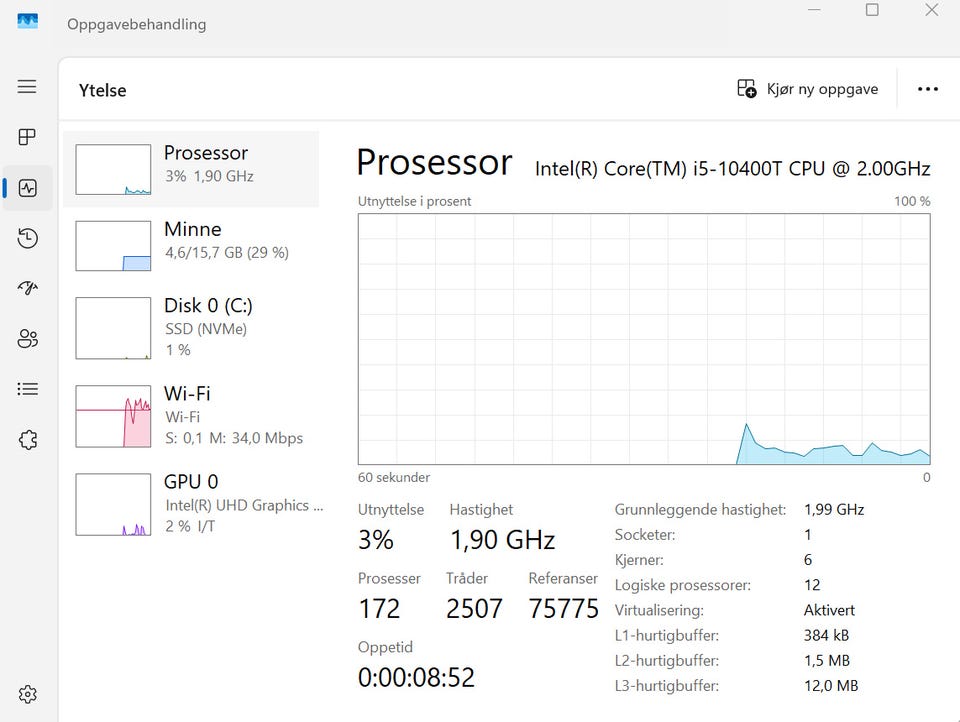Click the Virtualisering Aktivert value
The height and width of the screenshot is (722, 960).
point(829,610)
